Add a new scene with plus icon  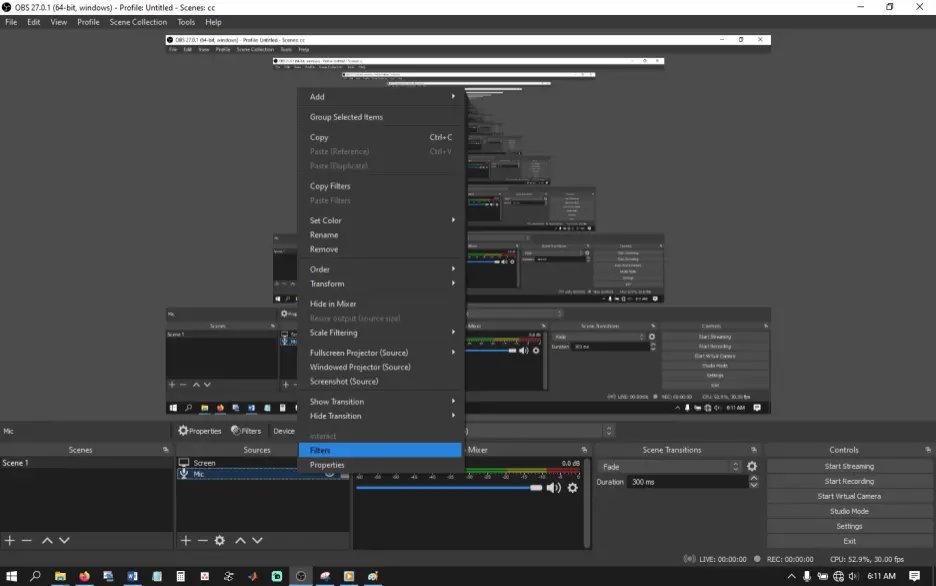pyautogui.click(x=10, y=540)
